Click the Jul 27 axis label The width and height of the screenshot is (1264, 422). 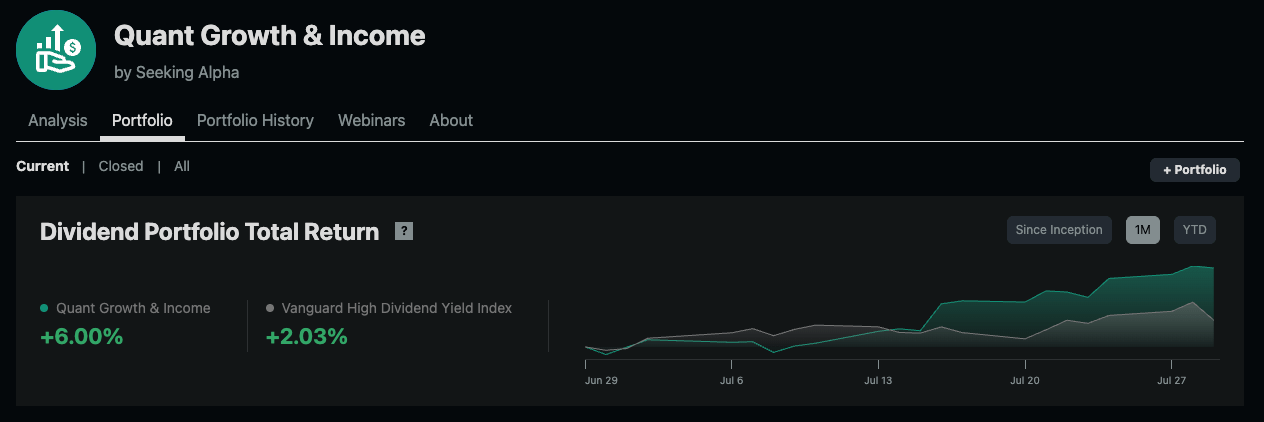point(1171,380)
